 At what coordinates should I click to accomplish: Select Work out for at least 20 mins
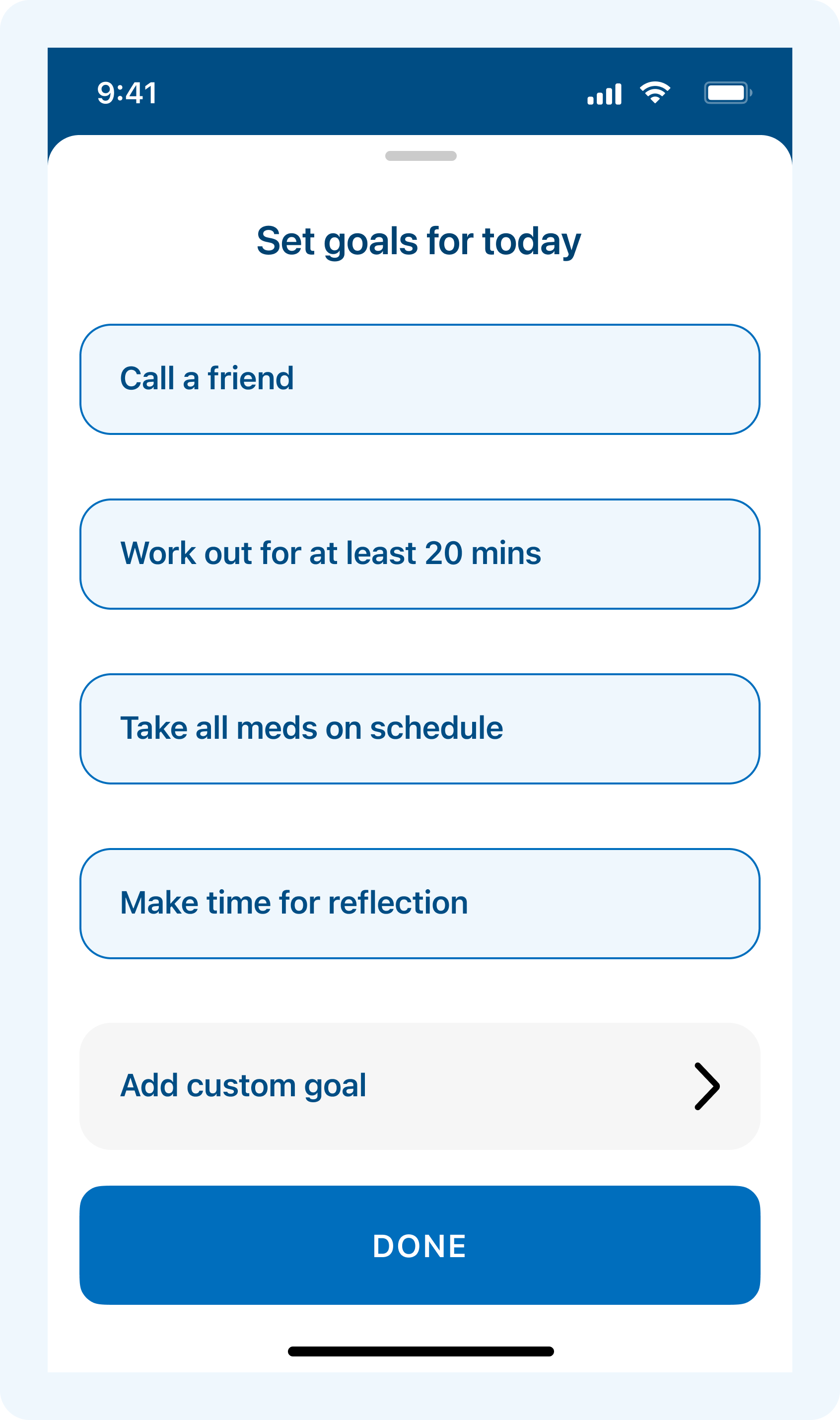tap(420, 554)
